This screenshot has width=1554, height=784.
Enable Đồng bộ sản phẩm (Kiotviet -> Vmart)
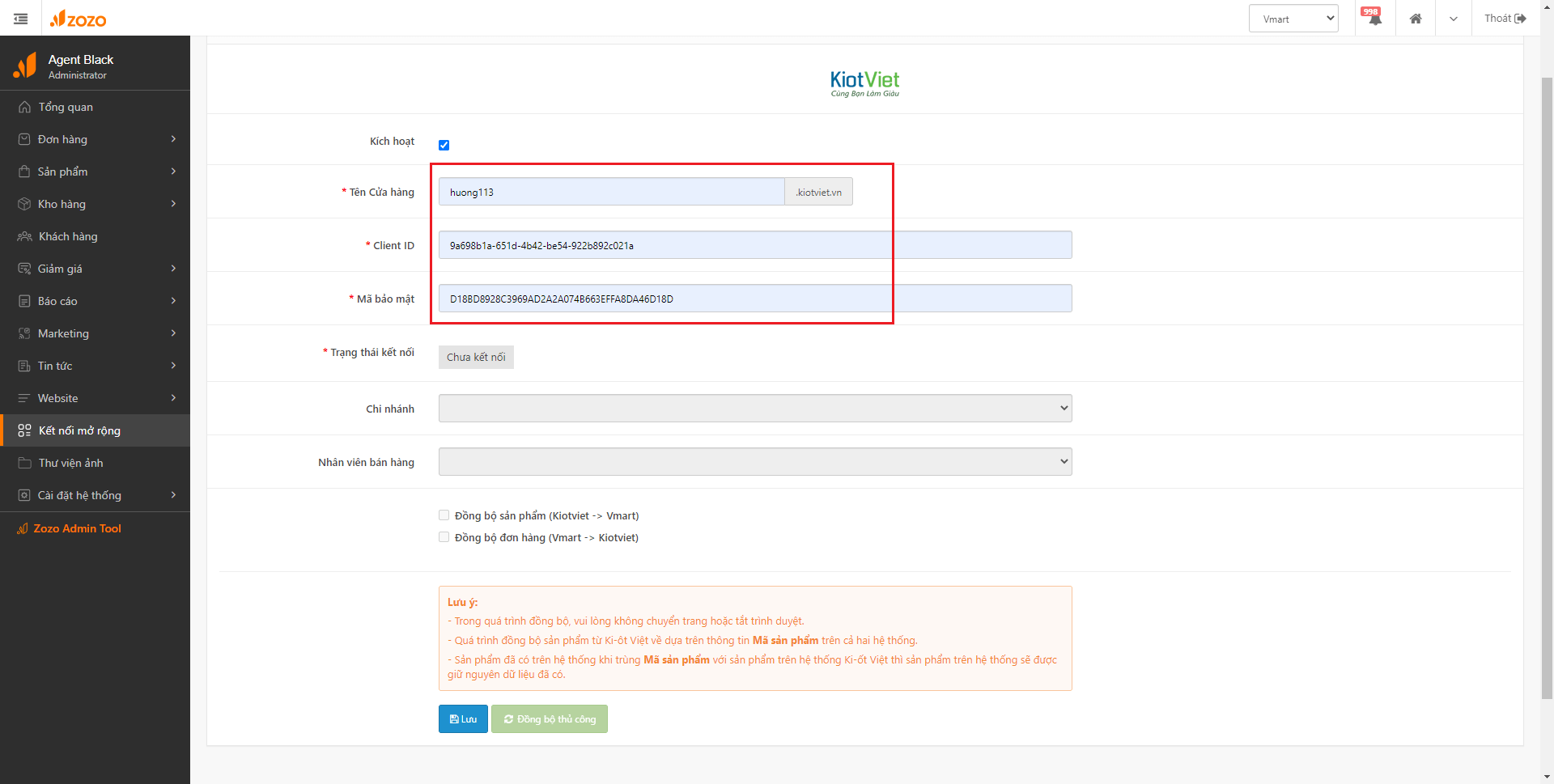(x=444, y=515)
